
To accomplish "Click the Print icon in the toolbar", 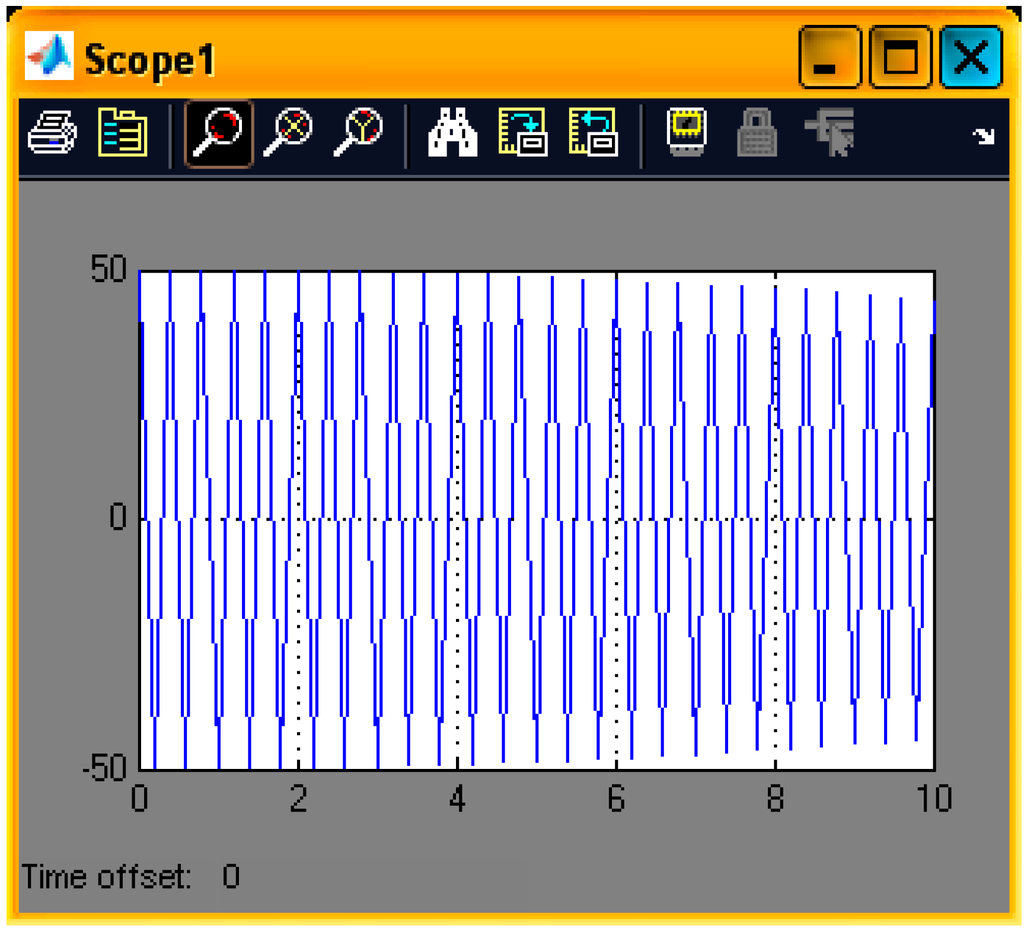I will pos(51,134).
